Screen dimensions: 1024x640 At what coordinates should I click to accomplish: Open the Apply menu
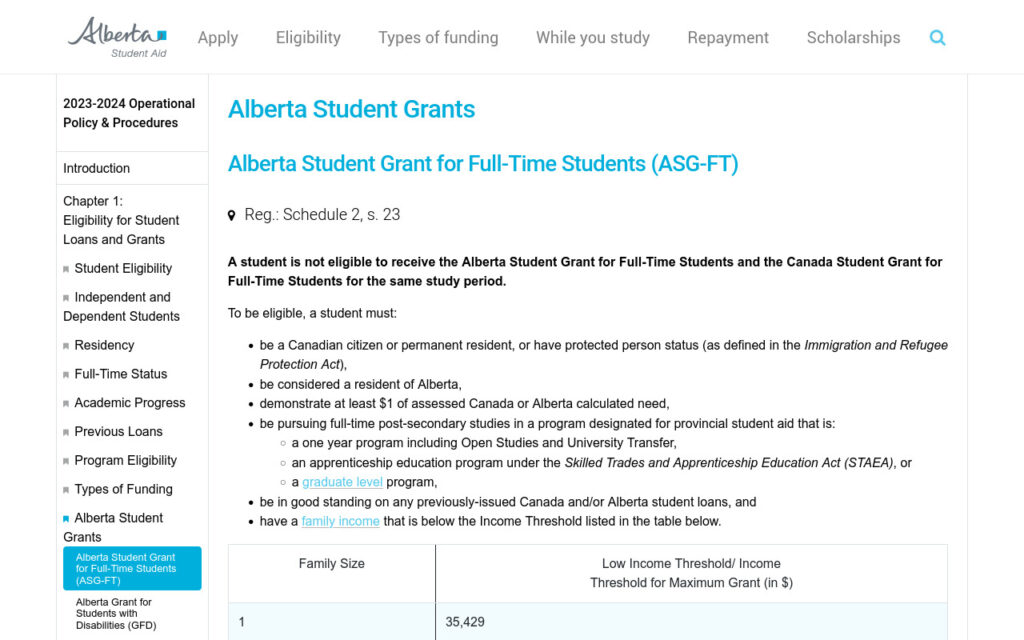coord(218,38)
